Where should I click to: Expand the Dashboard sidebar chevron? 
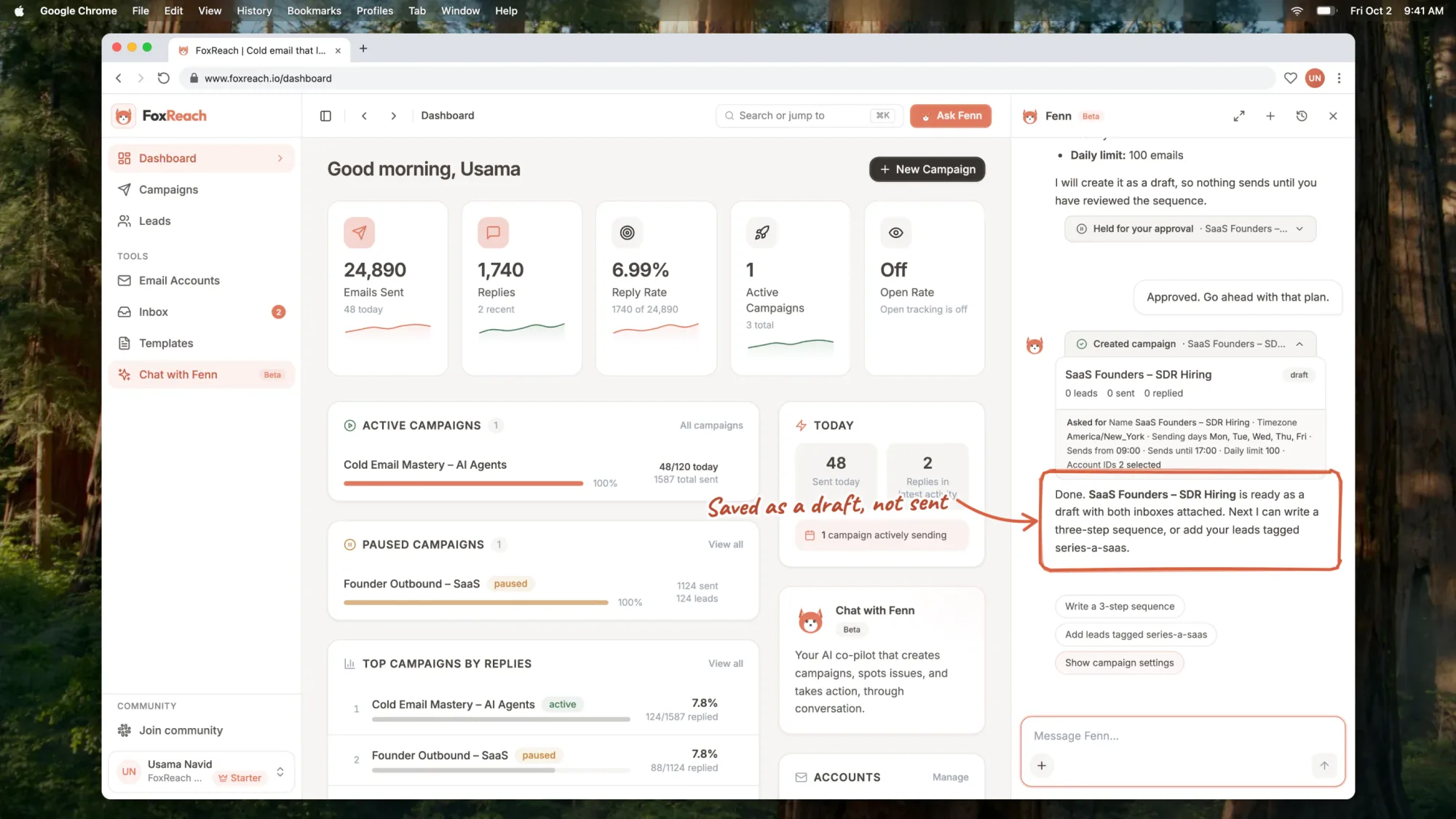280,158
